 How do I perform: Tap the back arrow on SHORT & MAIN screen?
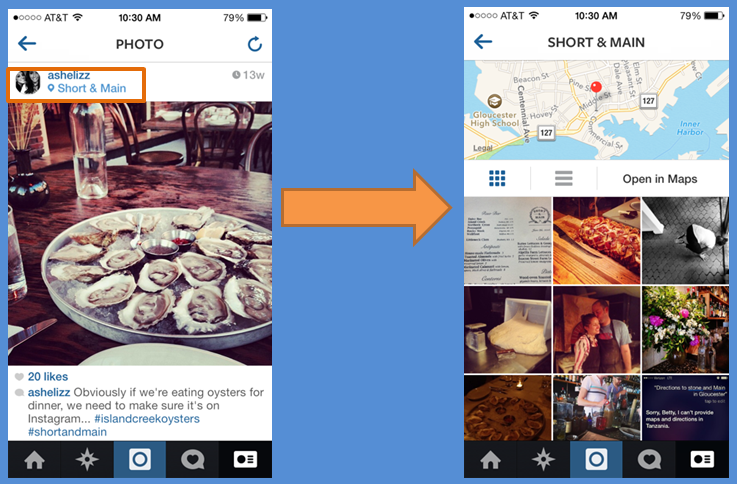pos(483,41)
